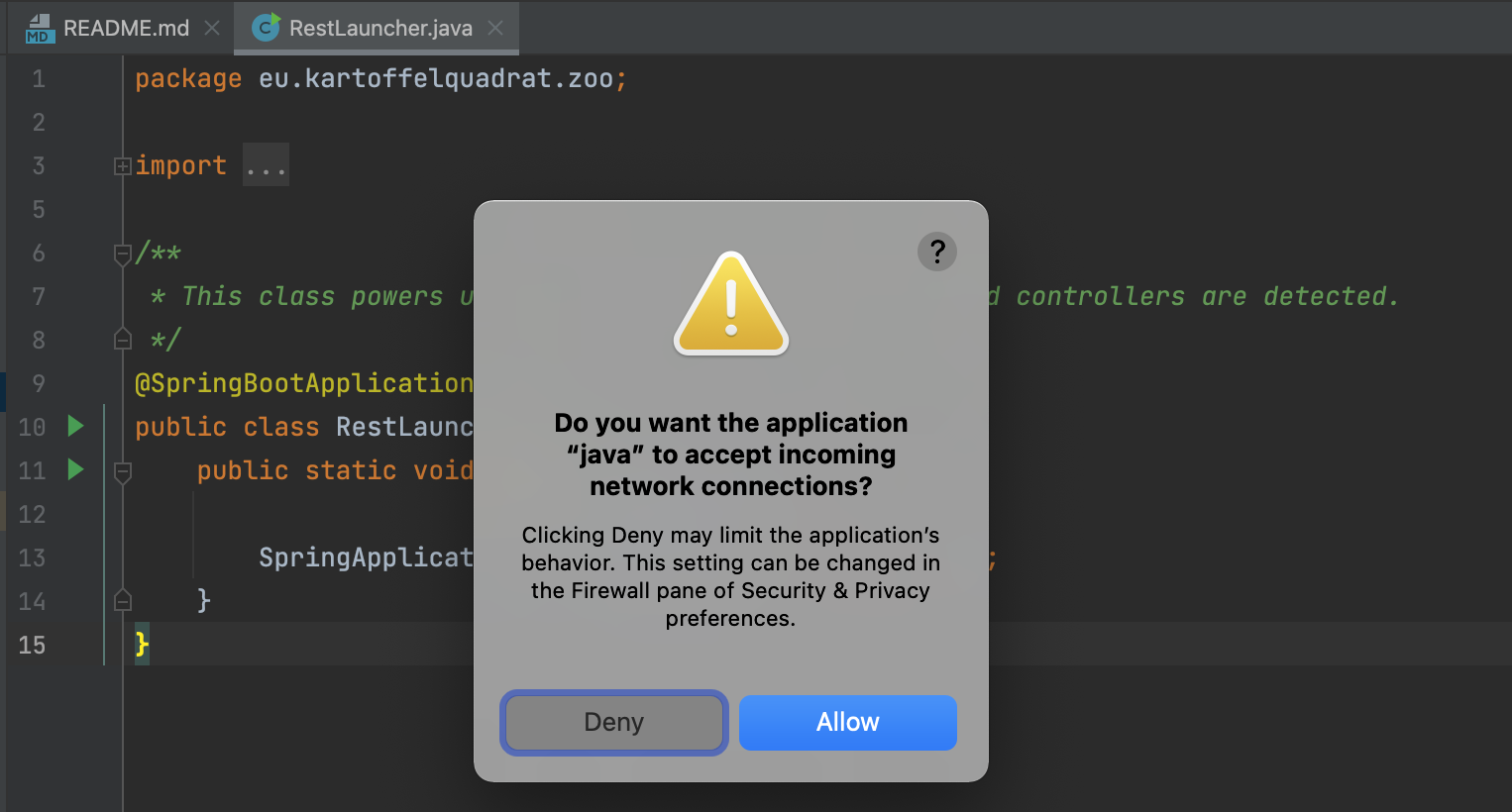This screenshot has width=1512, height=812.
Task: Click line number 15 in the gutter
Action: pos(33,645)
